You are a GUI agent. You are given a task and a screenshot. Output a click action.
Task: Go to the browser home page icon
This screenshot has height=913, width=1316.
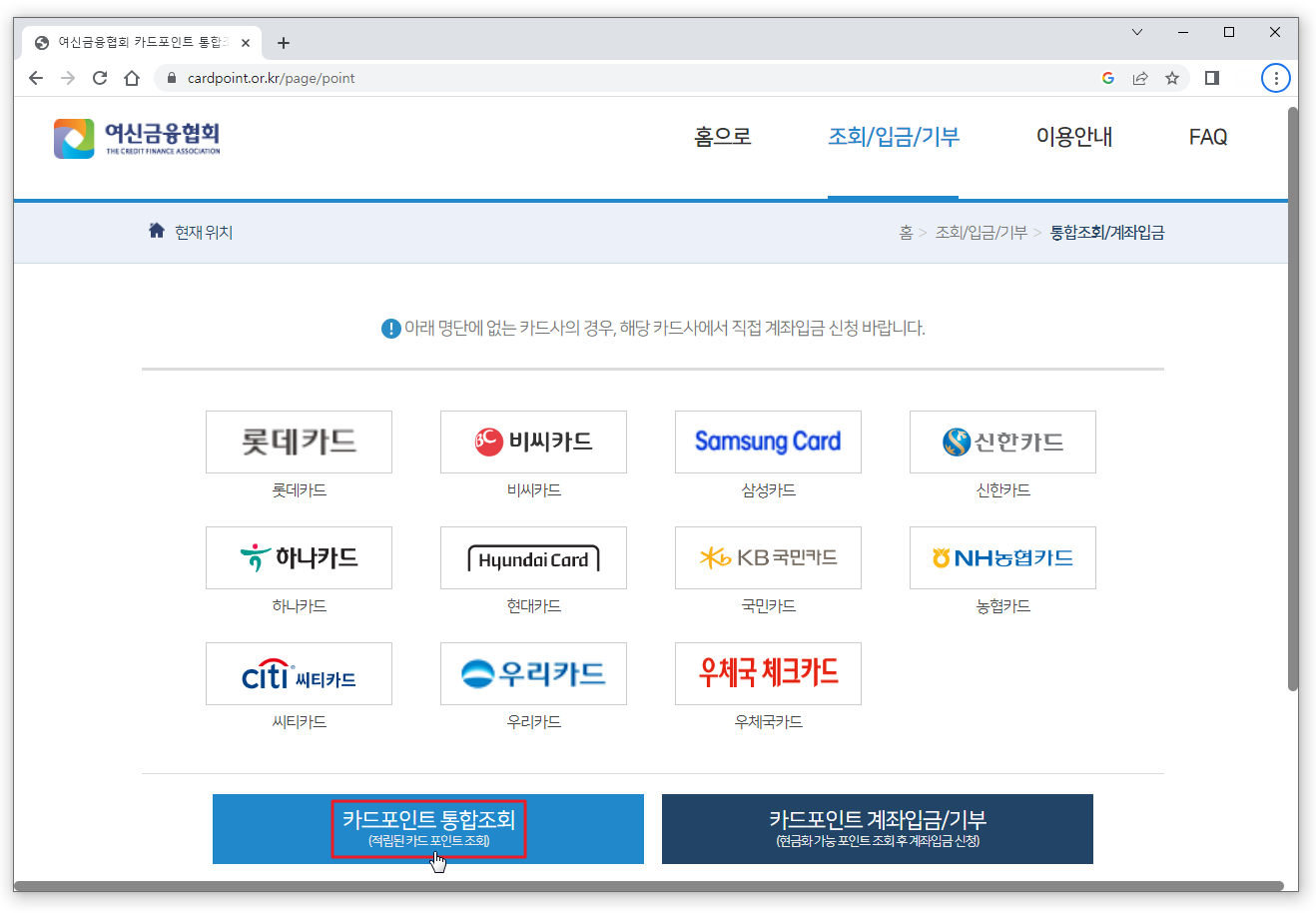coord(132,78)
